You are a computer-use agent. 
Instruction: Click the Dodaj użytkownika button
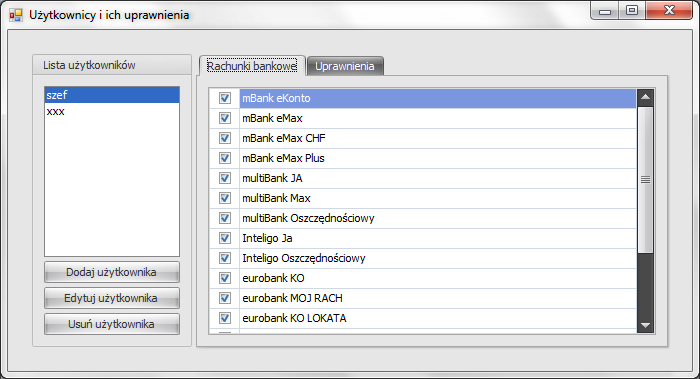tap(112, 272)
